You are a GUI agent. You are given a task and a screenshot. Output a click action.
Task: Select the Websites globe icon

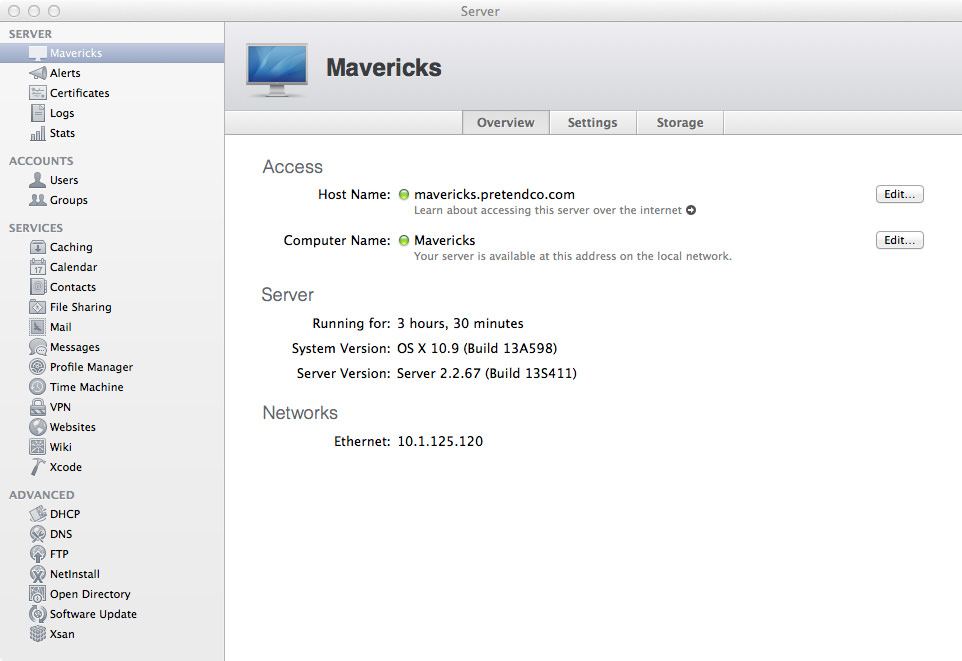tap(37, 427)
